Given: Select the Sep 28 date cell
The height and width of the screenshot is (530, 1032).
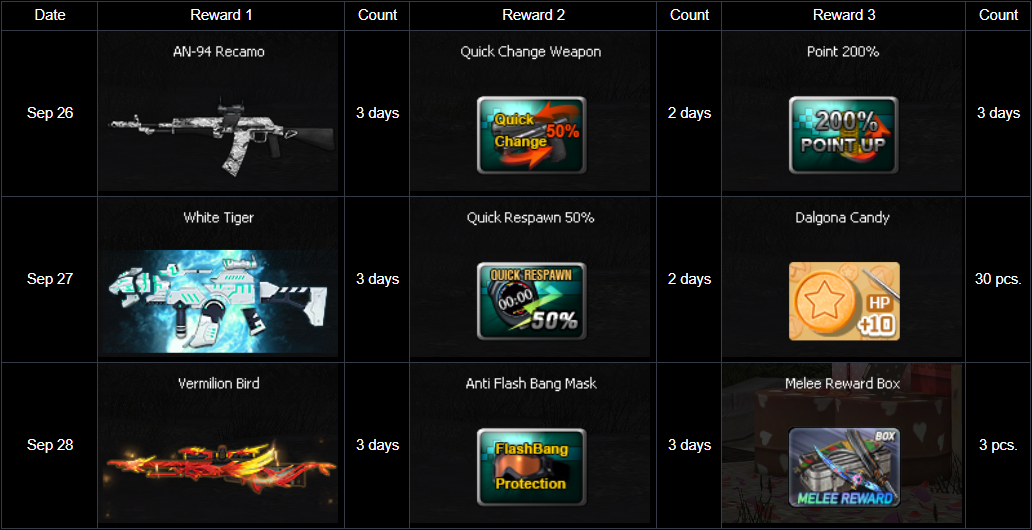Looking at the screenshot, I should 49,445.
